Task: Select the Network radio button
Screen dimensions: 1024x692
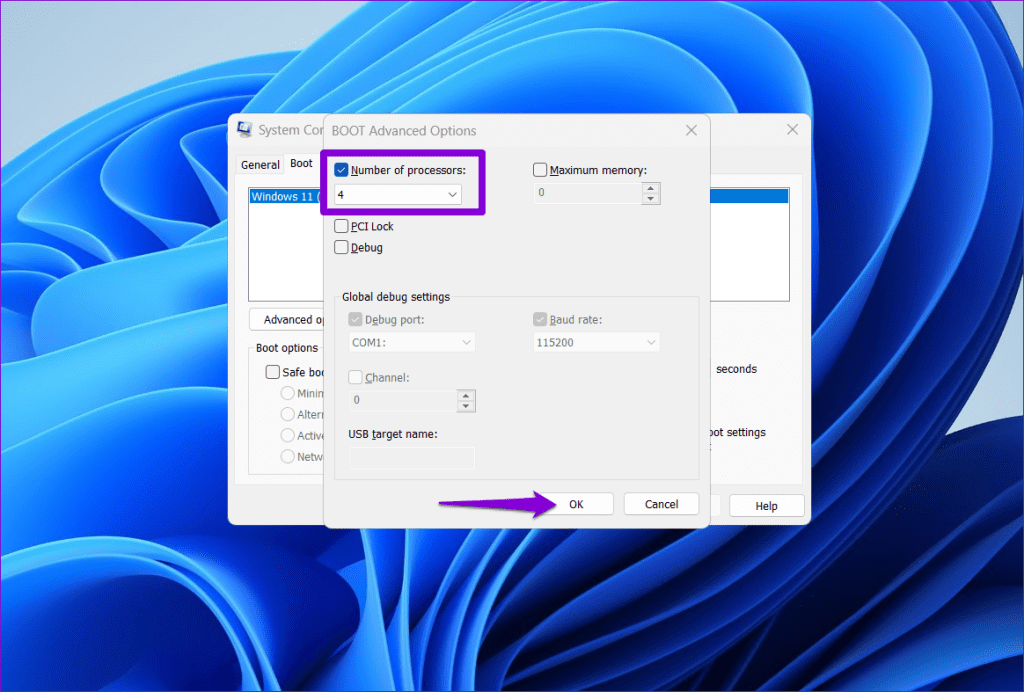Action: (287, 456)
